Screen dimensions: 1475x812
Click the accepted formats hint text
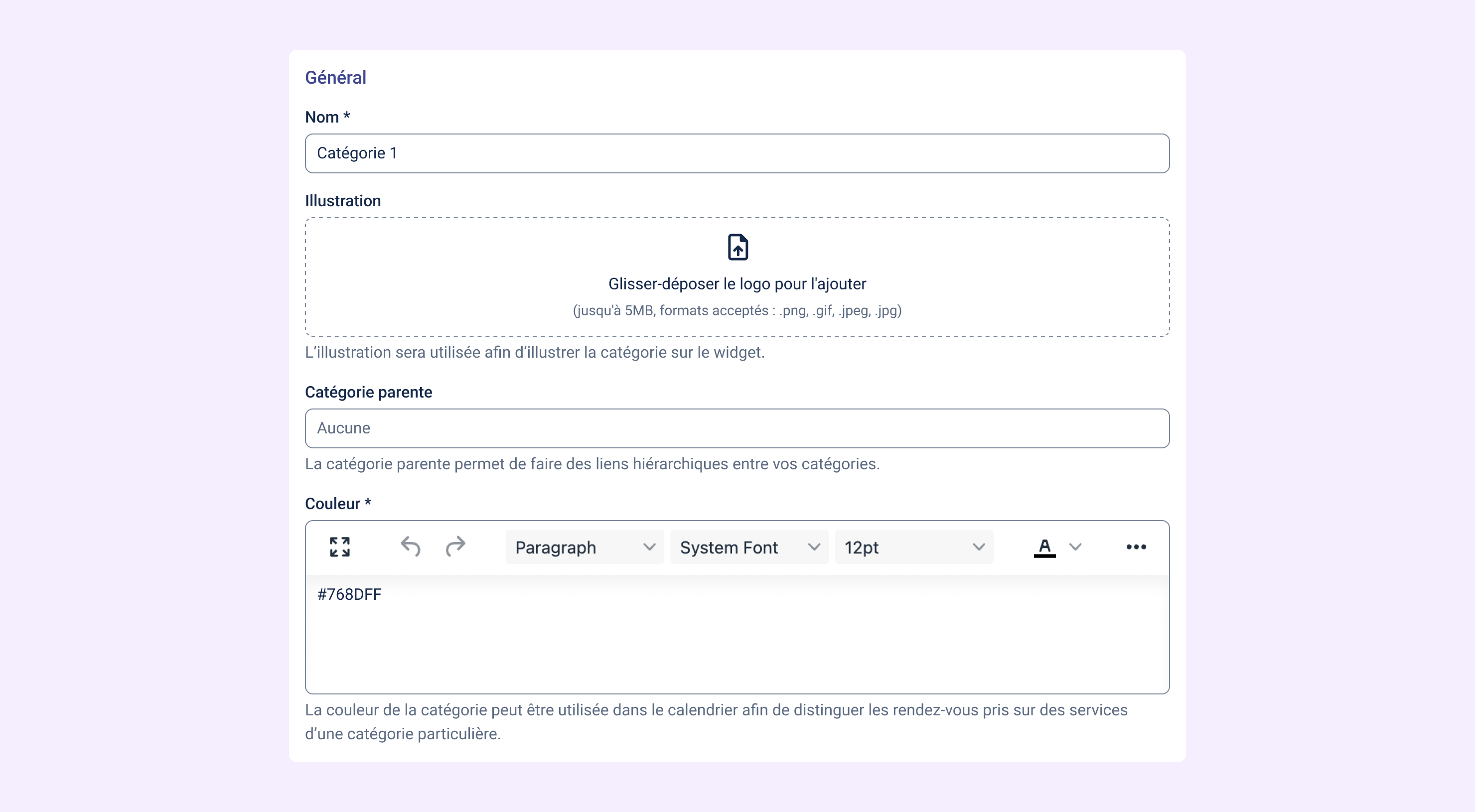click(737, 311)
